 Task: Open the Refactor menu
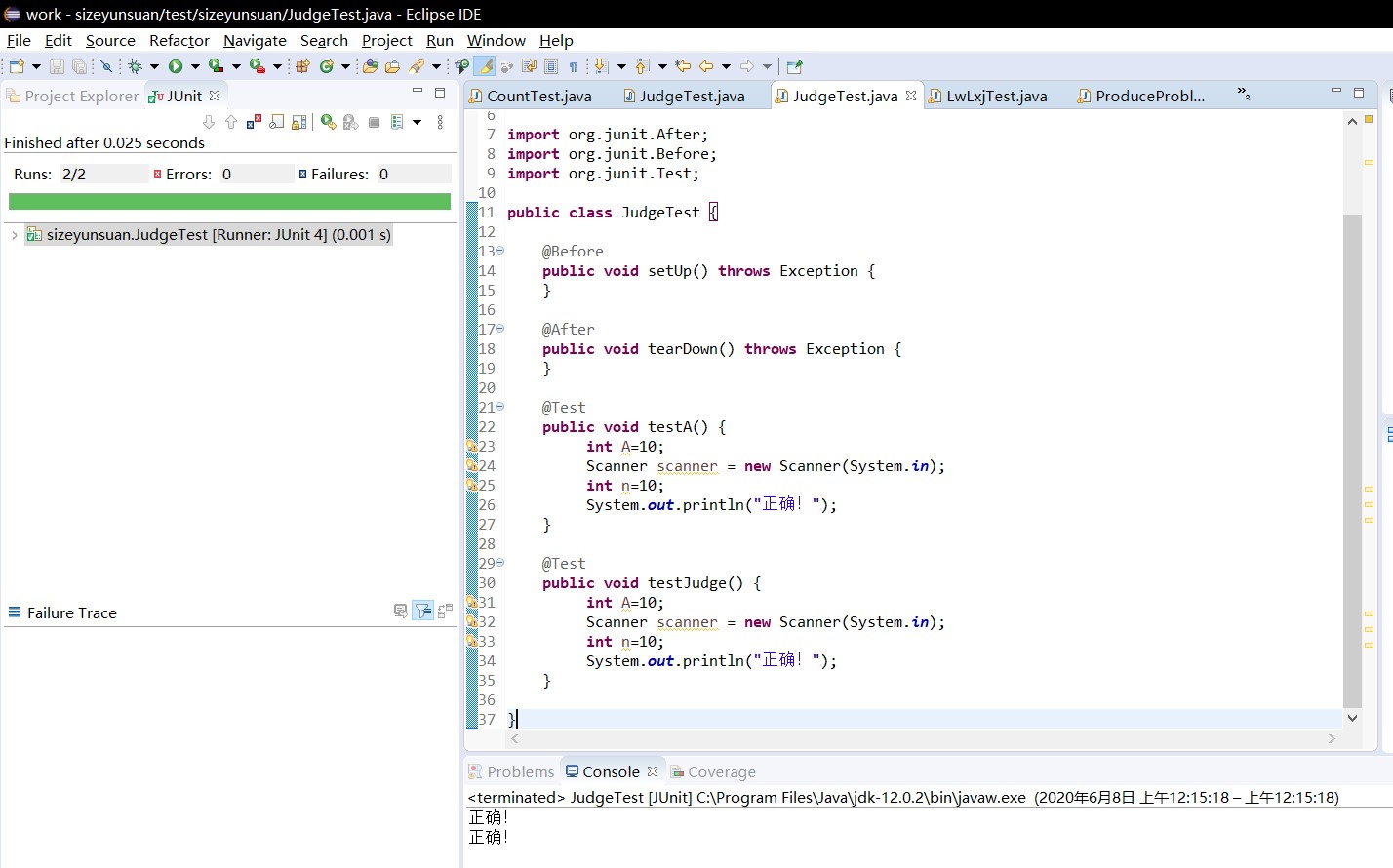tap(179, 40)
